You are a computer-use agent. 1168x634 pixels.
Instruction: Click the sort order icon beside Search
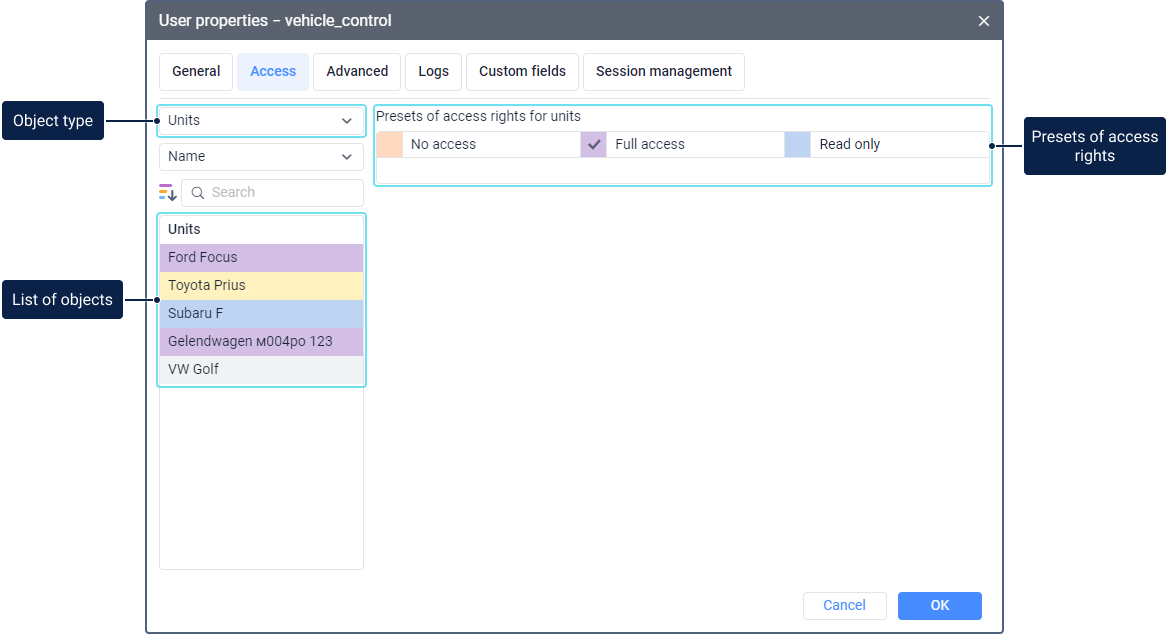tap(167, 192)
